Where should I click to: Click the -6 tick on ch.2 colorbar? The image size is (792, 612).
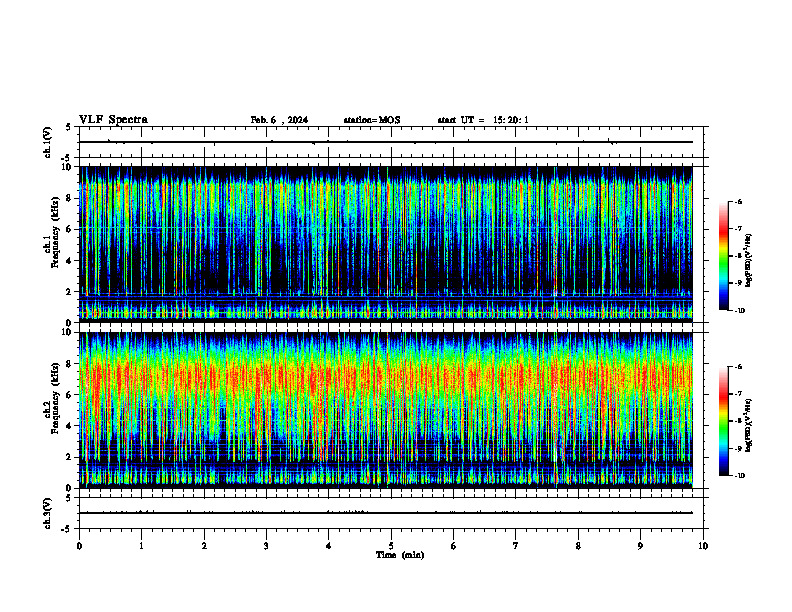(x=738, y=367)
